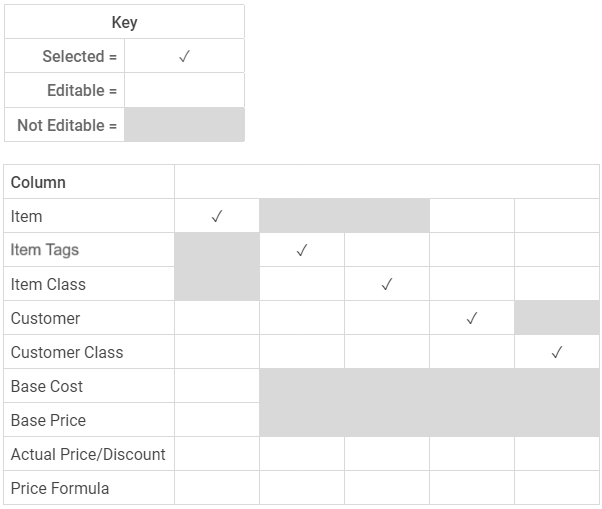This screenshot has height=509, width=602.
Task: Click the checkmark in the Customer row
Action: click(x=472, y=318)
